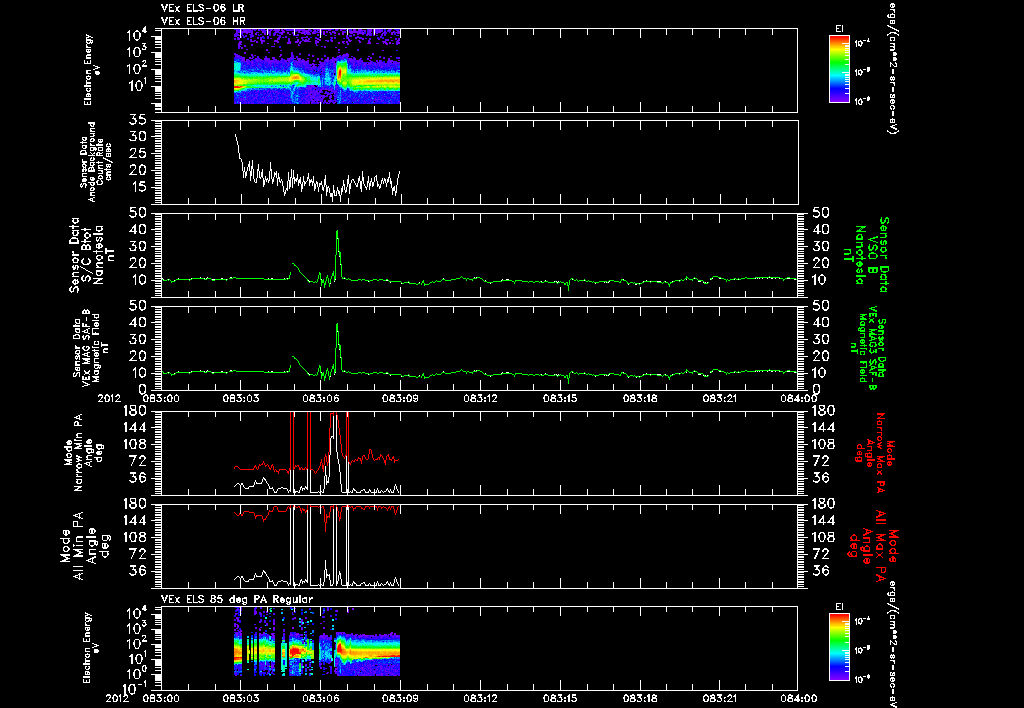Screen dimensions: 1024x708
Task: Click "083:09" on the bottom time axis
Action: (x=400, y=698)
